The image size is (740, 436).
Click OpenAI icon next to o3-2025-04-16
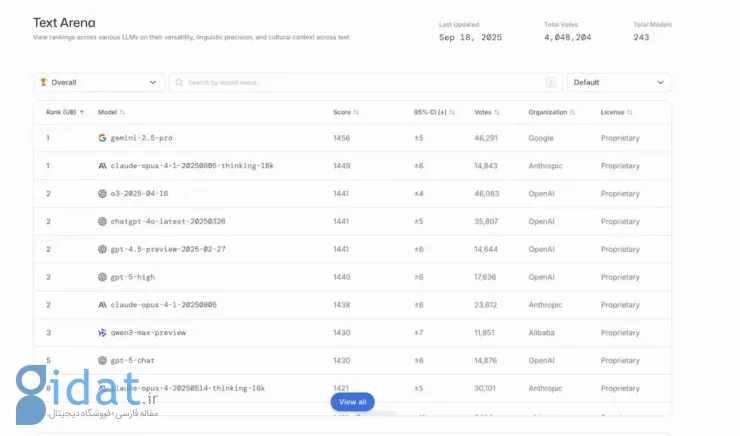click(102, 193)
